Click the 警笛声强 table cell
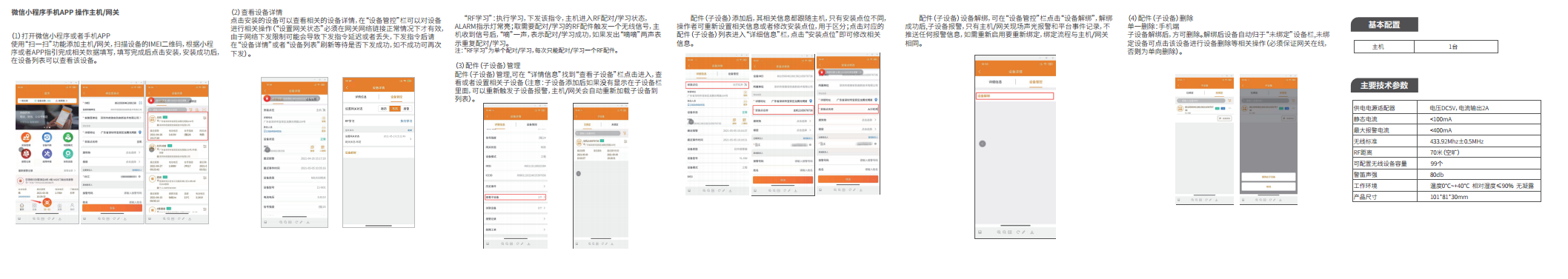The image size is (1568, 279). [x=1384, y=175]
